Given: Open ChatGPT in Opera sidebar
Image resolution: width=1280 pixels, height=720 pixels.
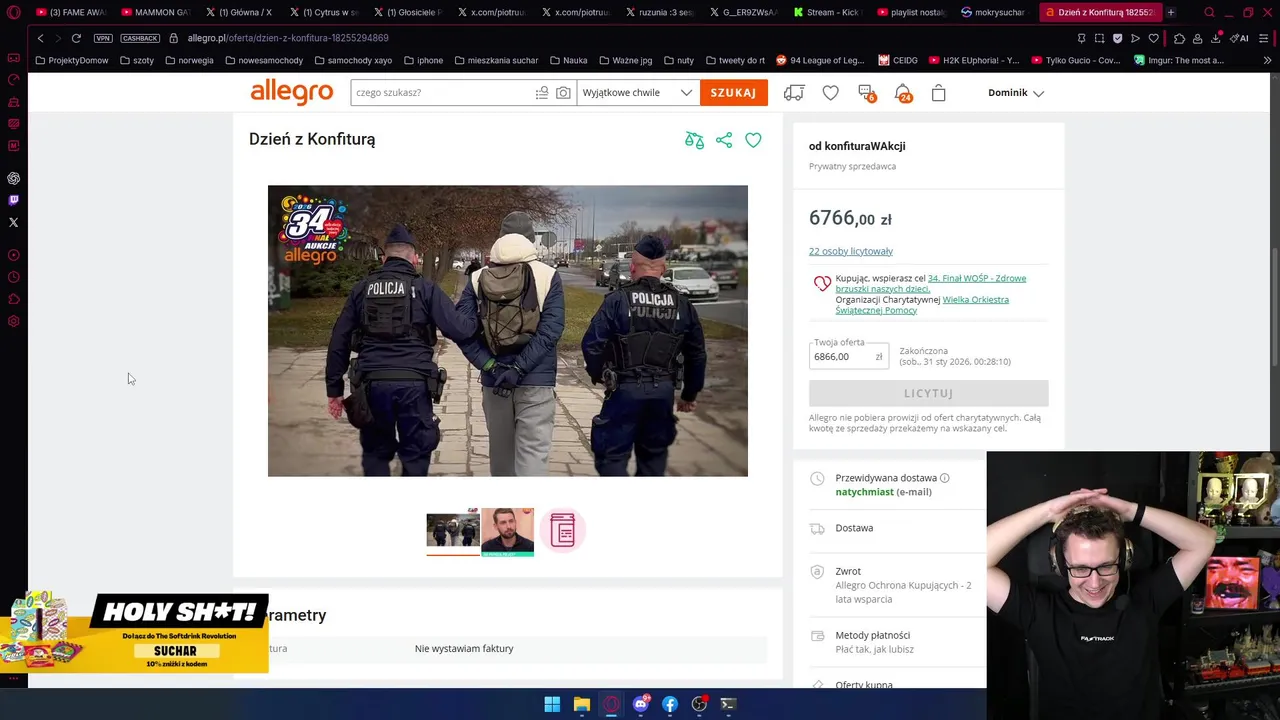Looking at the screenshot, I should coord(13,178).
